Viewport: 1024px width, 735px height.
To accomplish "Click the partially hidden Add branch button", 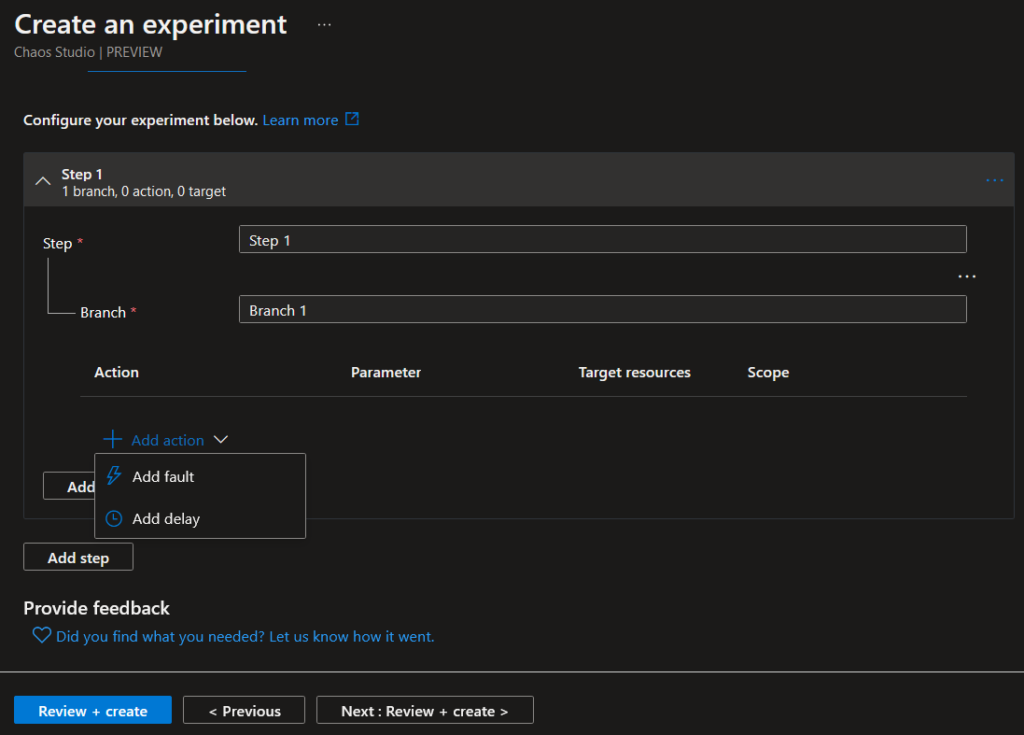I will (69, 486).
